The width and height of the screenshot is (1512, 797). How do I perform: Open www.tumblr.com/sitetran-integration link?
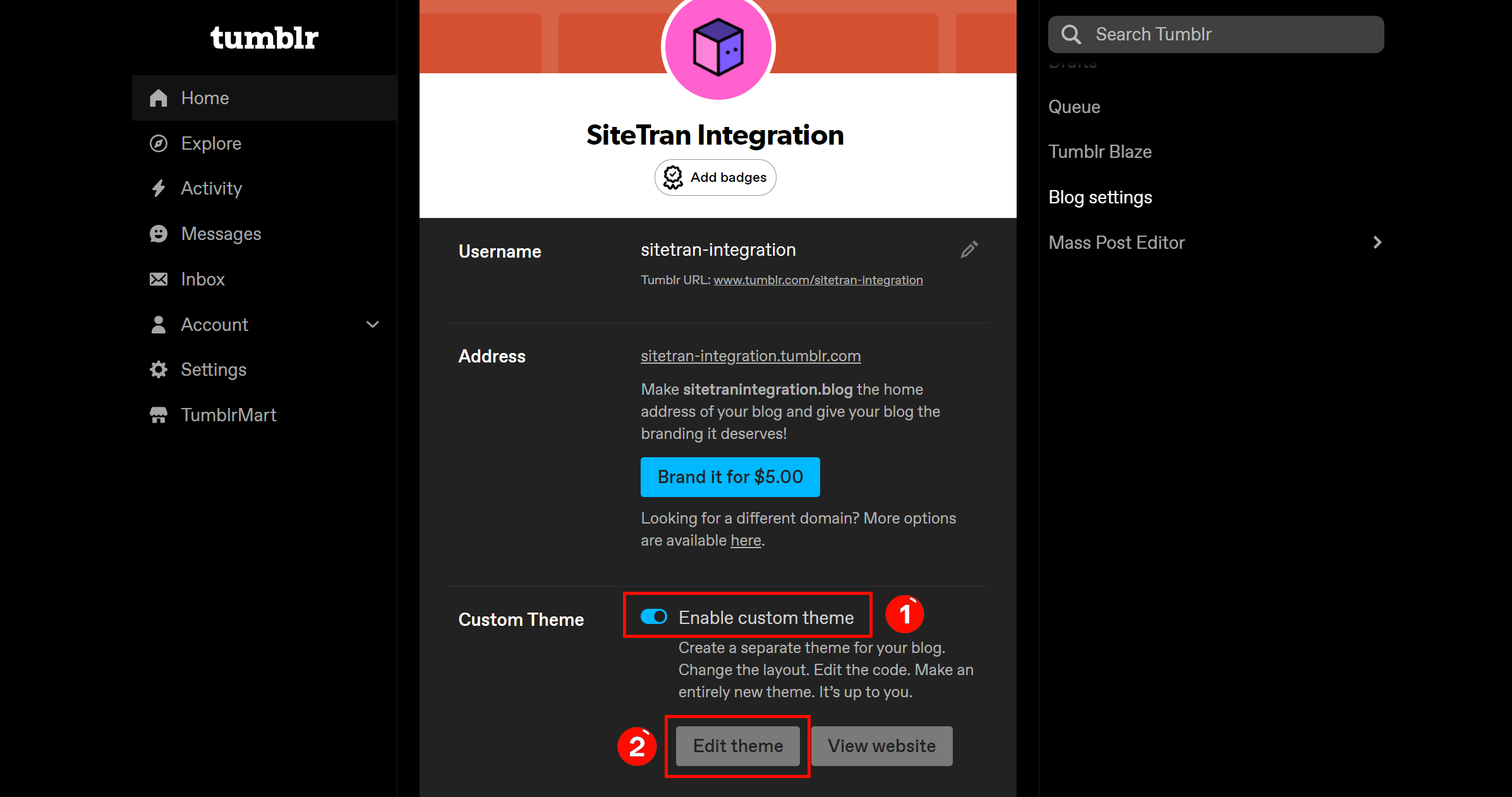(x=818, y=280)
